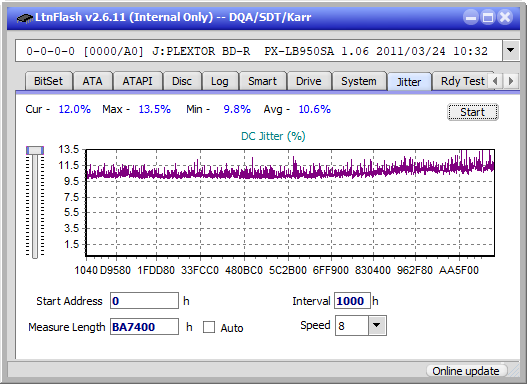Screen dimensions: 527x384
Task: Focus the Start Address input field
Action: [144, 301]
